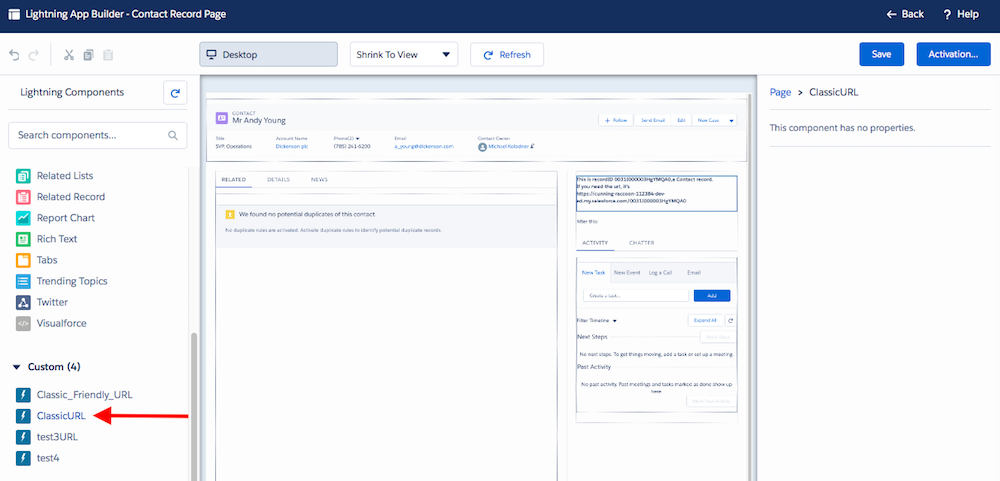Click the Search components field
This screenshot has width=1000, height=481.
click(x=98, y=135)
